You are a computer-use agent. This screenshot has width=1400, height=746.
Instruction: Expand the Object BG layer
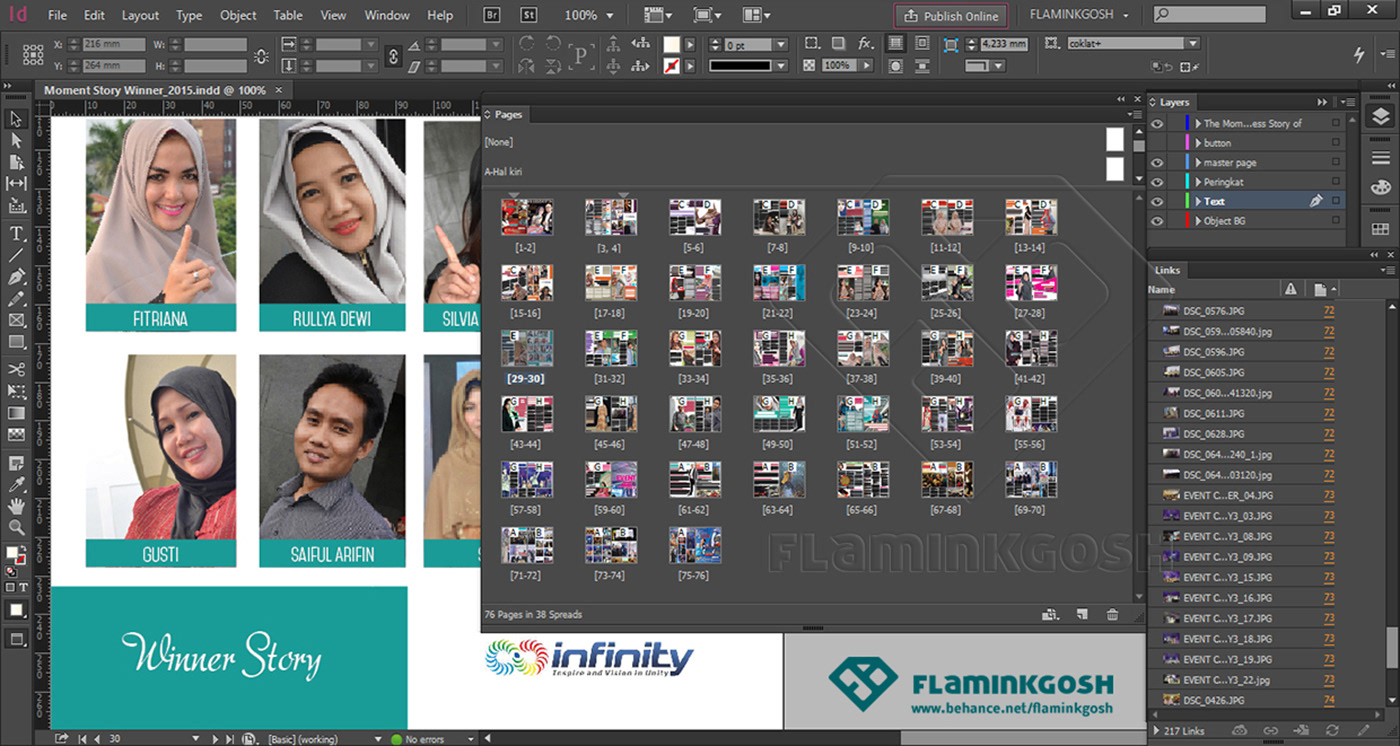coord(1197,221)
